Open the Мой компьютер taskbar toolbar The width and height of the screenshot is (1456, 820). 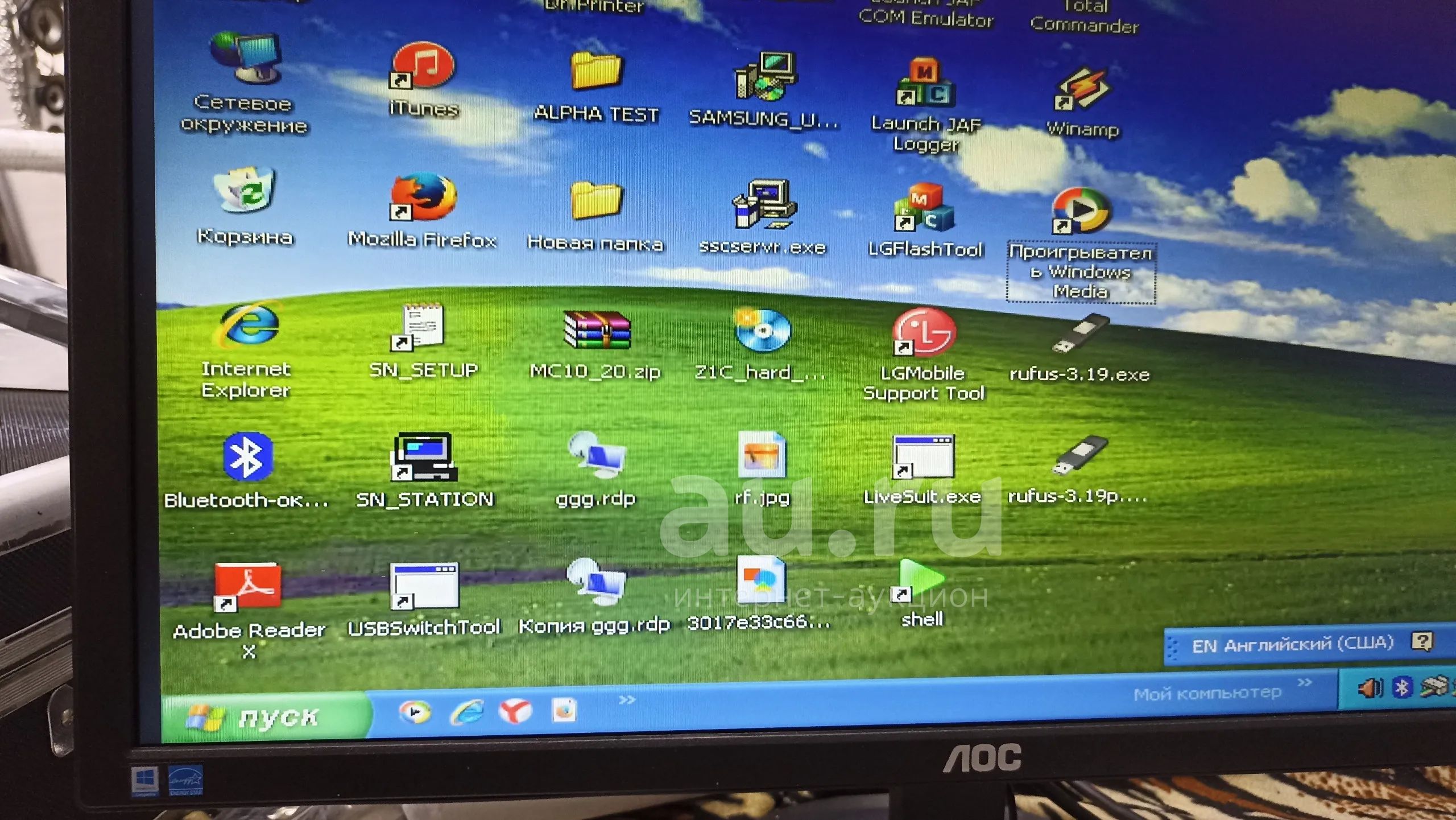[x=1207, y=693]
